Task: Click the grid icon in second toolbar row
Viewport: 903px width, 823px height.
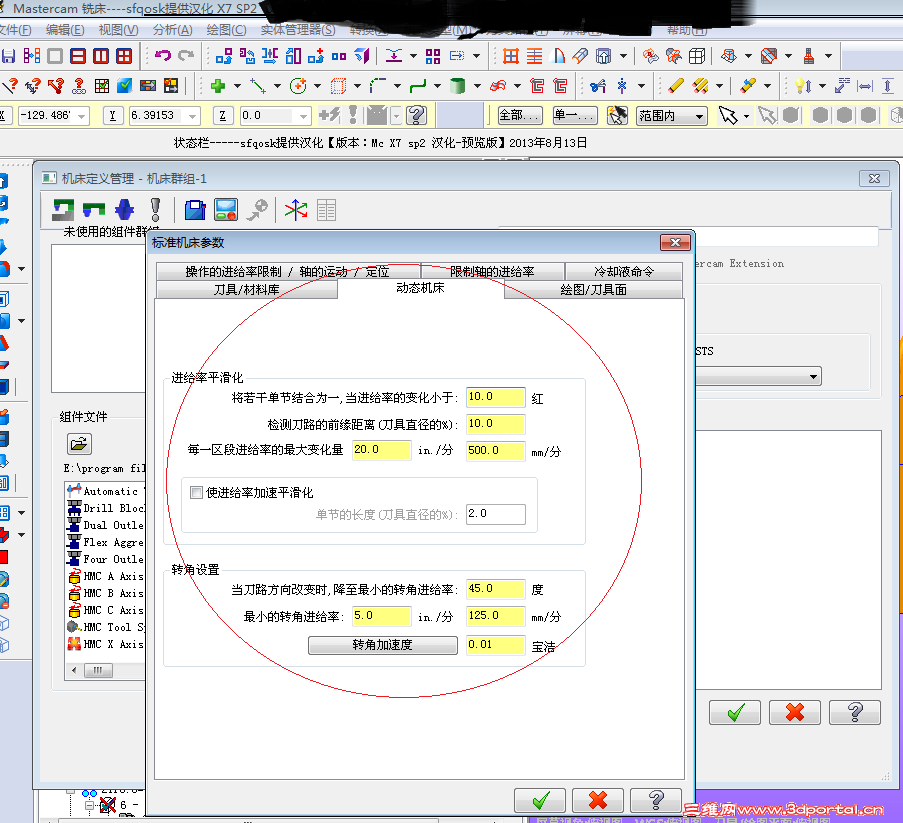Action: (101, 86)
